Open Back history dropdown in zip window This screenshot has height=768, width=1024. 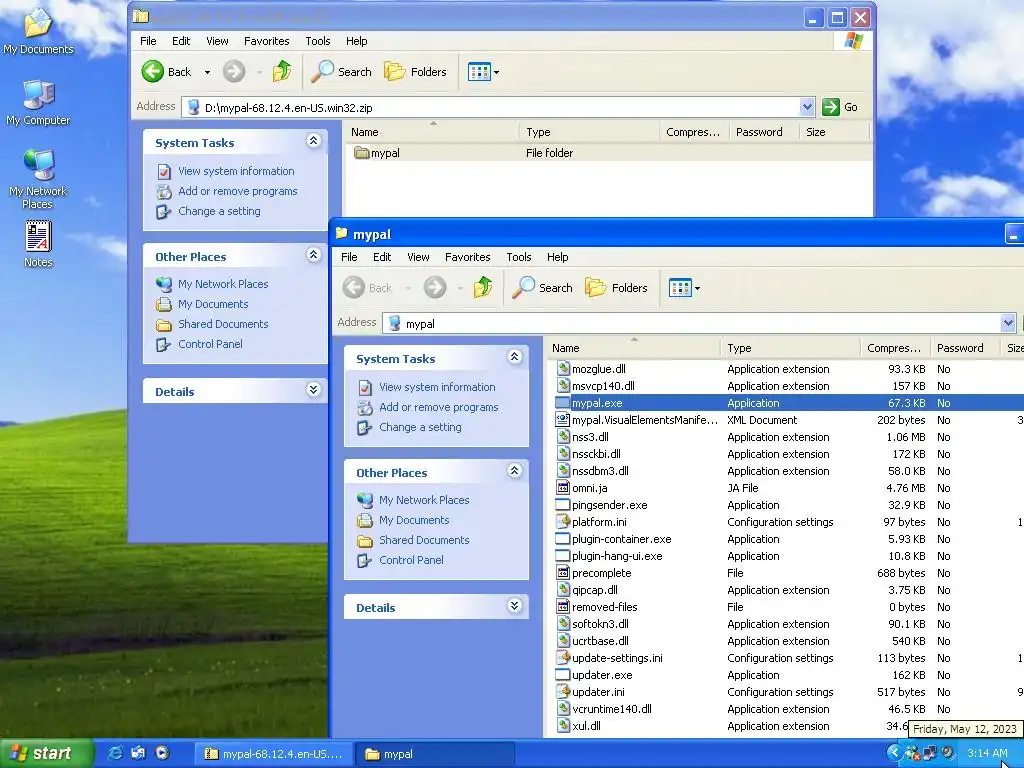207,72
